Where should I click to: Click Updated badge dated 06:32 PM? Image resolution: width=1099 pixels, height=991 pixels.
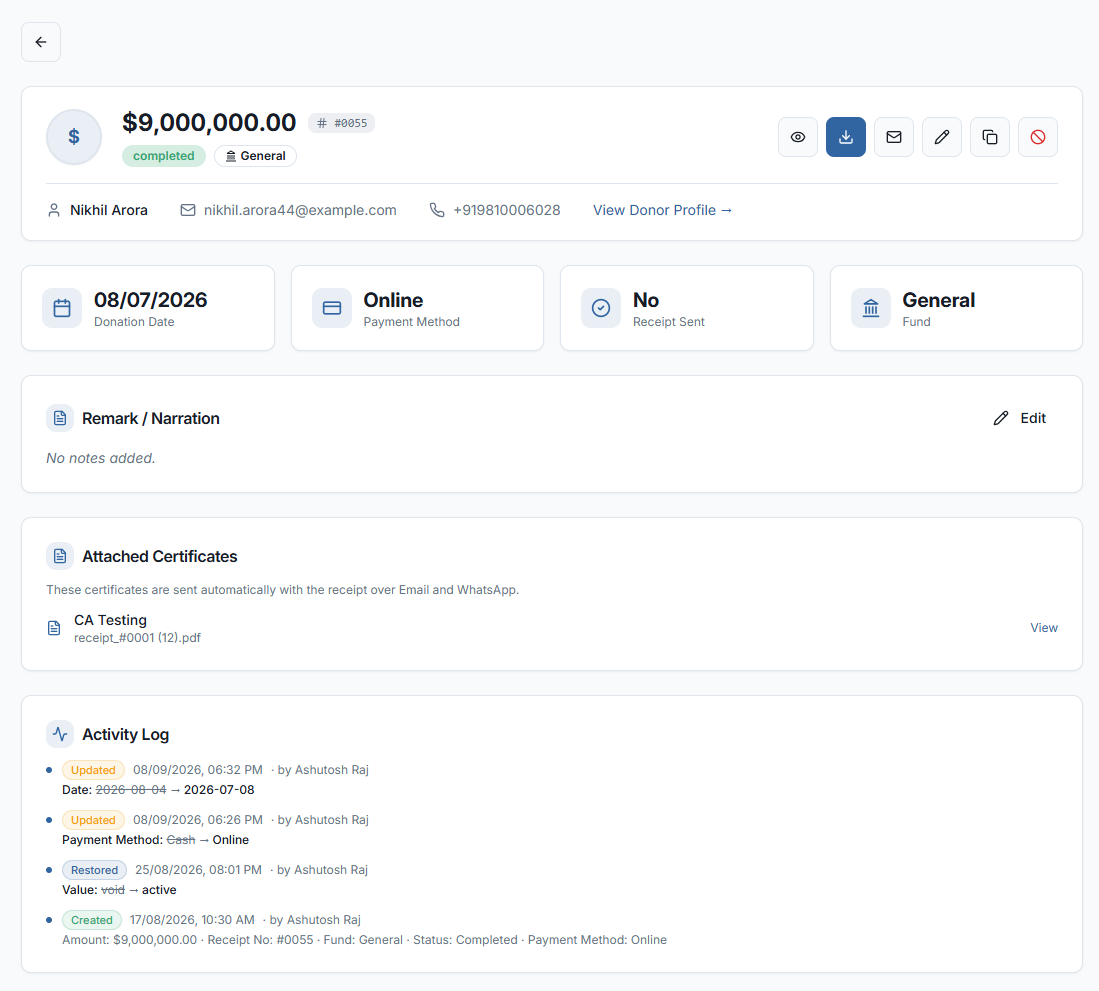[x=93, y=770]
